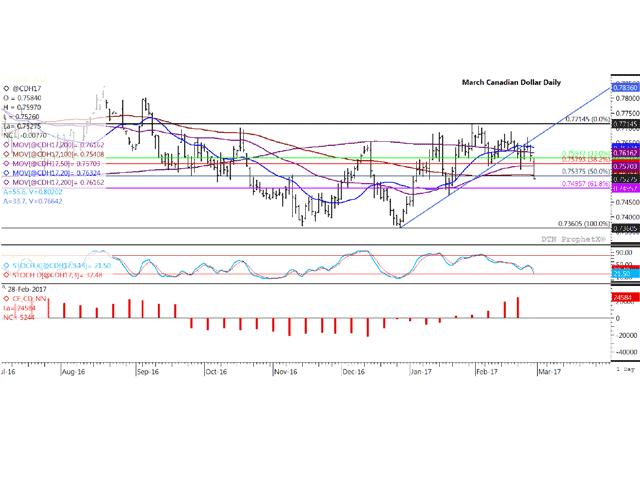Select the high value 0.75970
This screenshot has width=640, height=480.
(29, 107)
